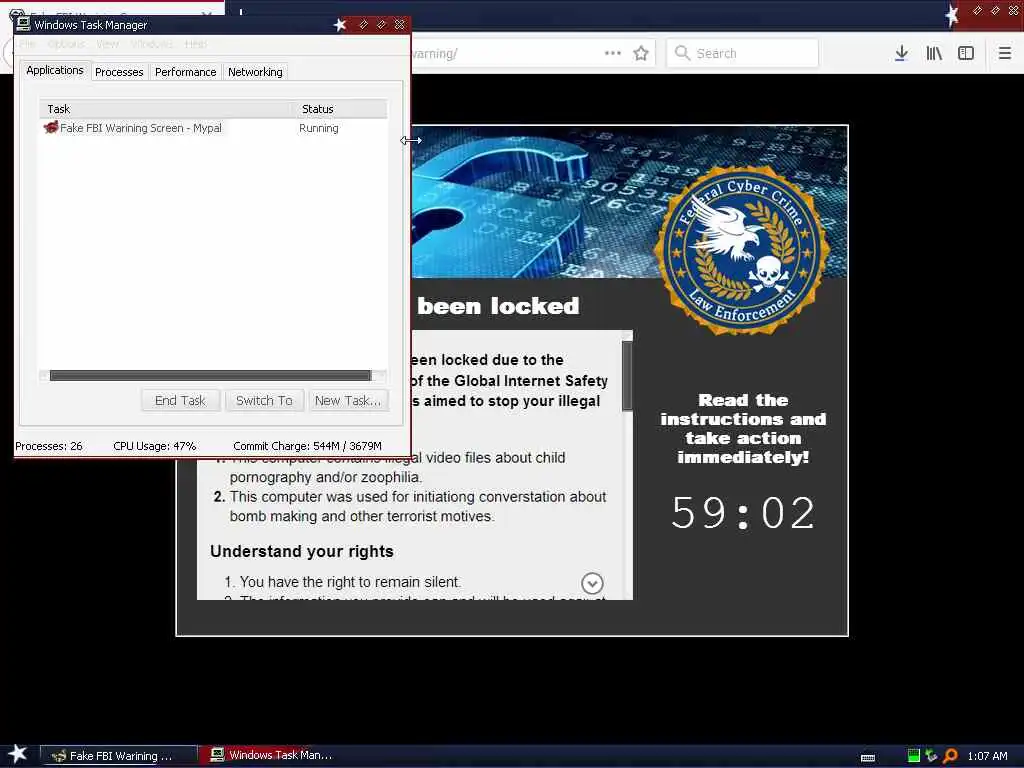Click the 59:02 countdown timer
The height and width of the screenshot is (768, 1024).
[x=743, y=513]
